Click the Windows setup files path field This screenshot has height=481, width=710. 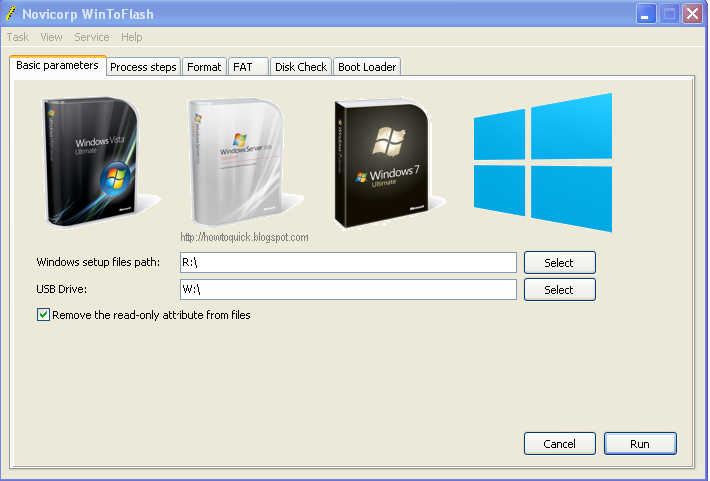point(348,263)
